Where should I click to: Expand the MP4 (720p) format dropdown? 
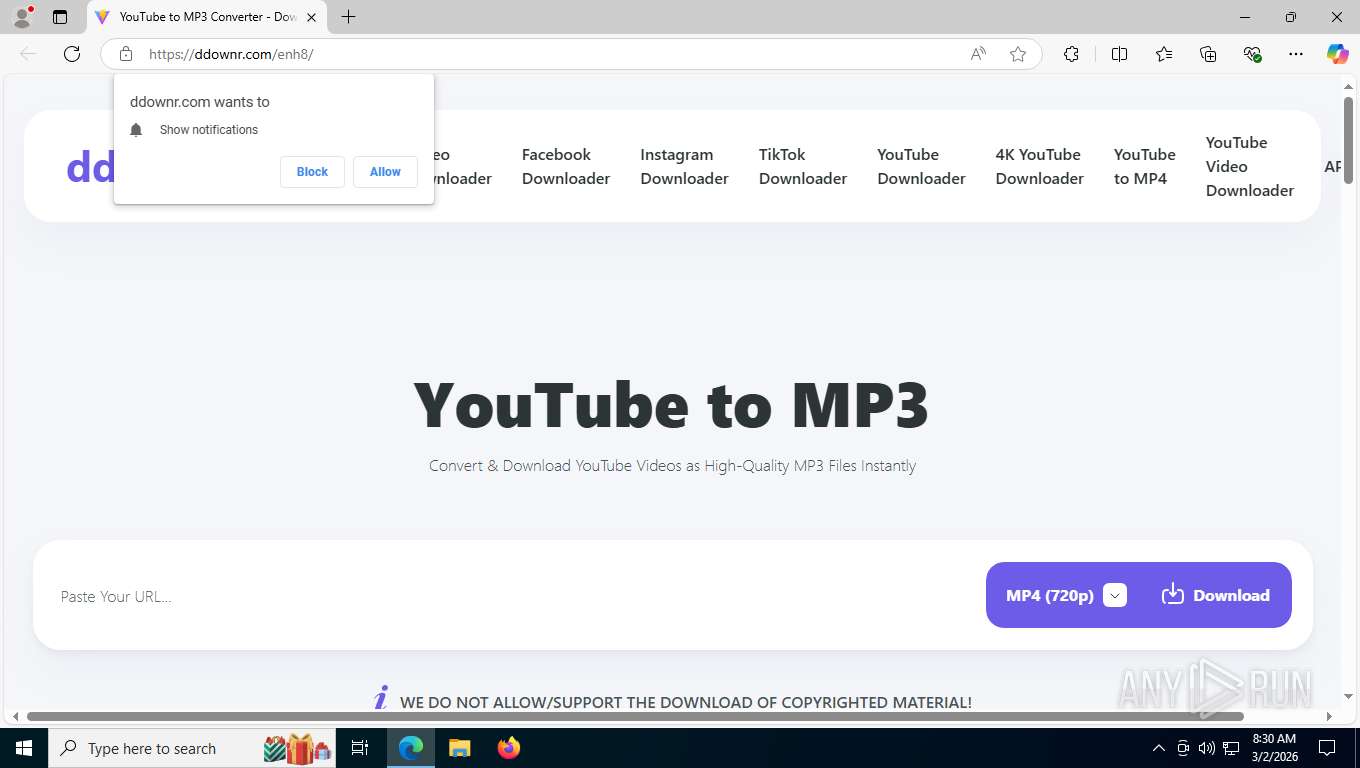click(x=1066, y=595)
